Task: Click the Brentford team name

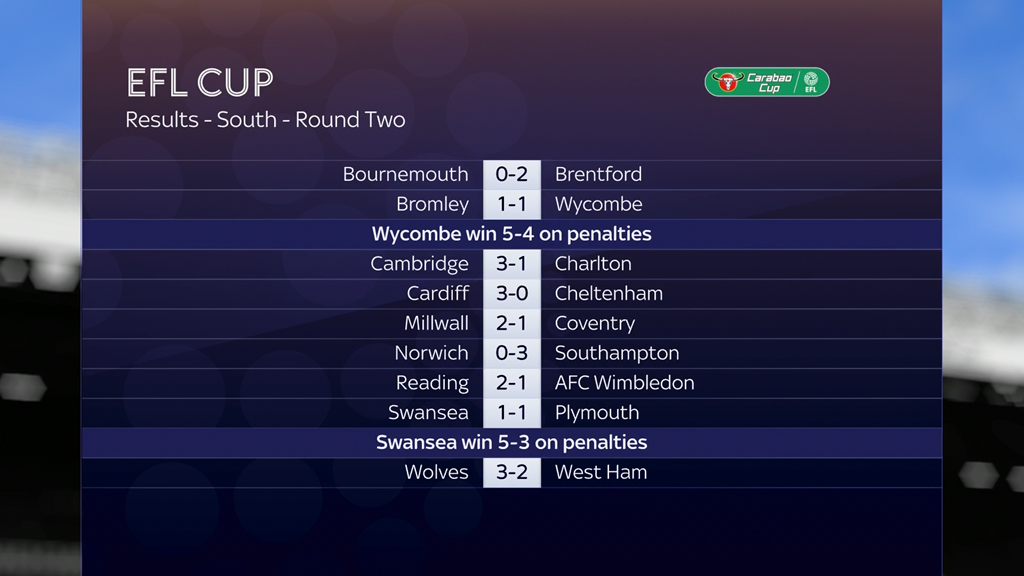Action: pyautogui.click(x=598, y=174)
